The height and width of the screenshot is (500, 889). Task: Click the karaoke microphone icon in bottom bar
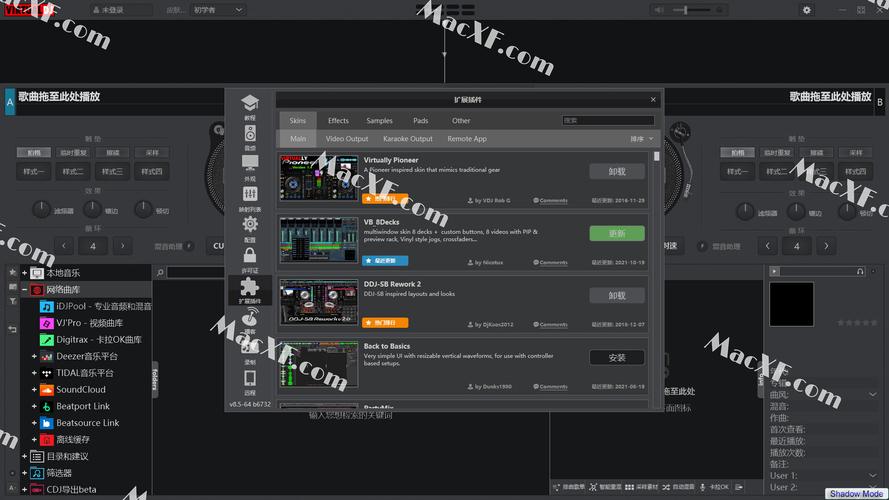coord(703,487)
